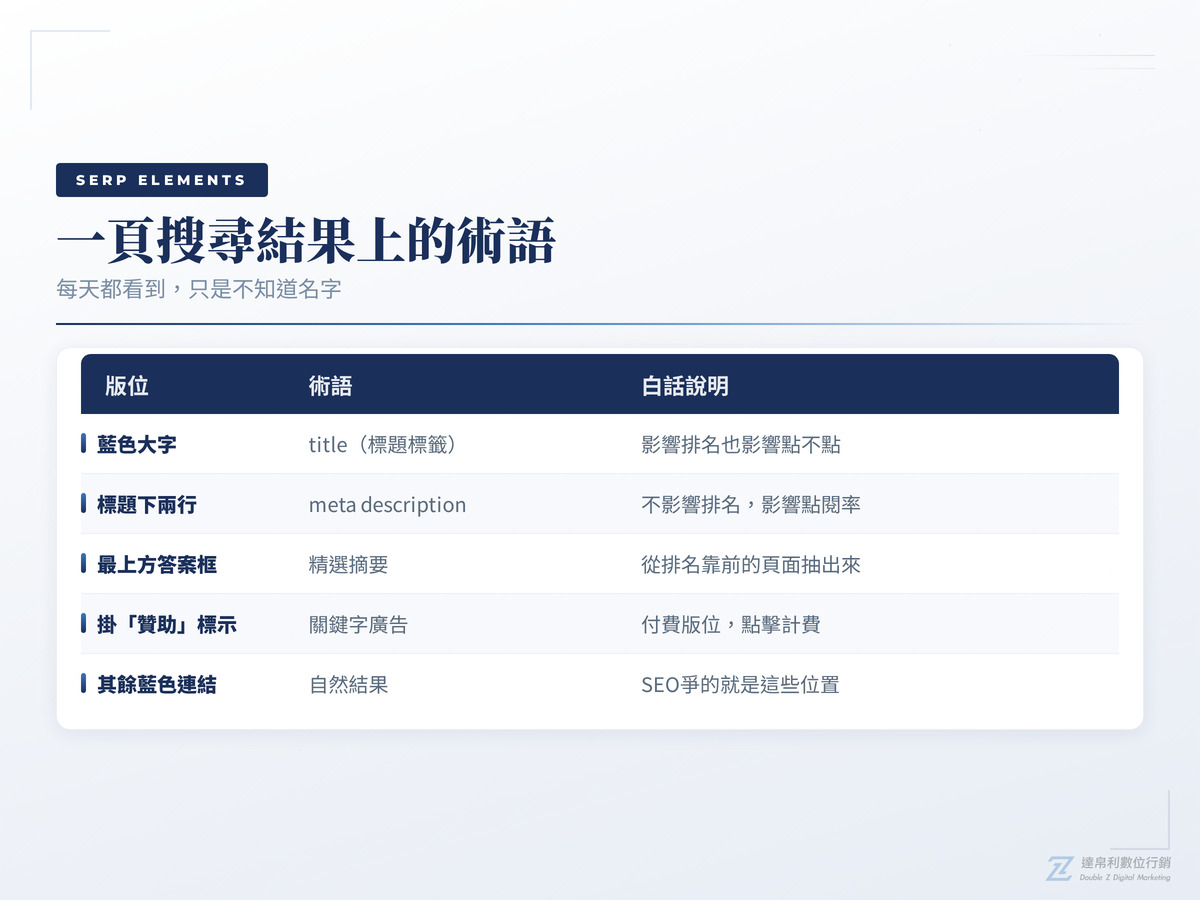Click the SERP ELEMENTS badge
The image size is (1200, 900).
[162, 180]
